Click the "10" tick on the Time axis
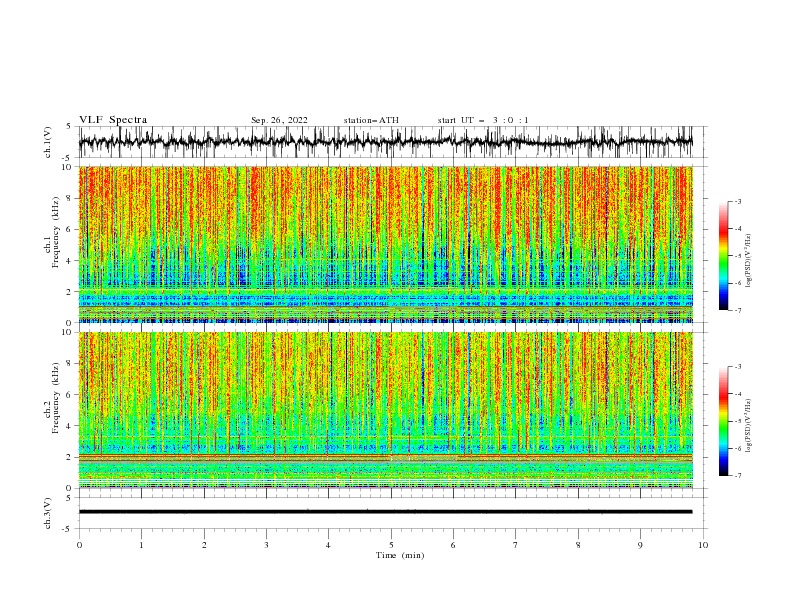Viewport: 792px width, 612px height. point(703,545)
